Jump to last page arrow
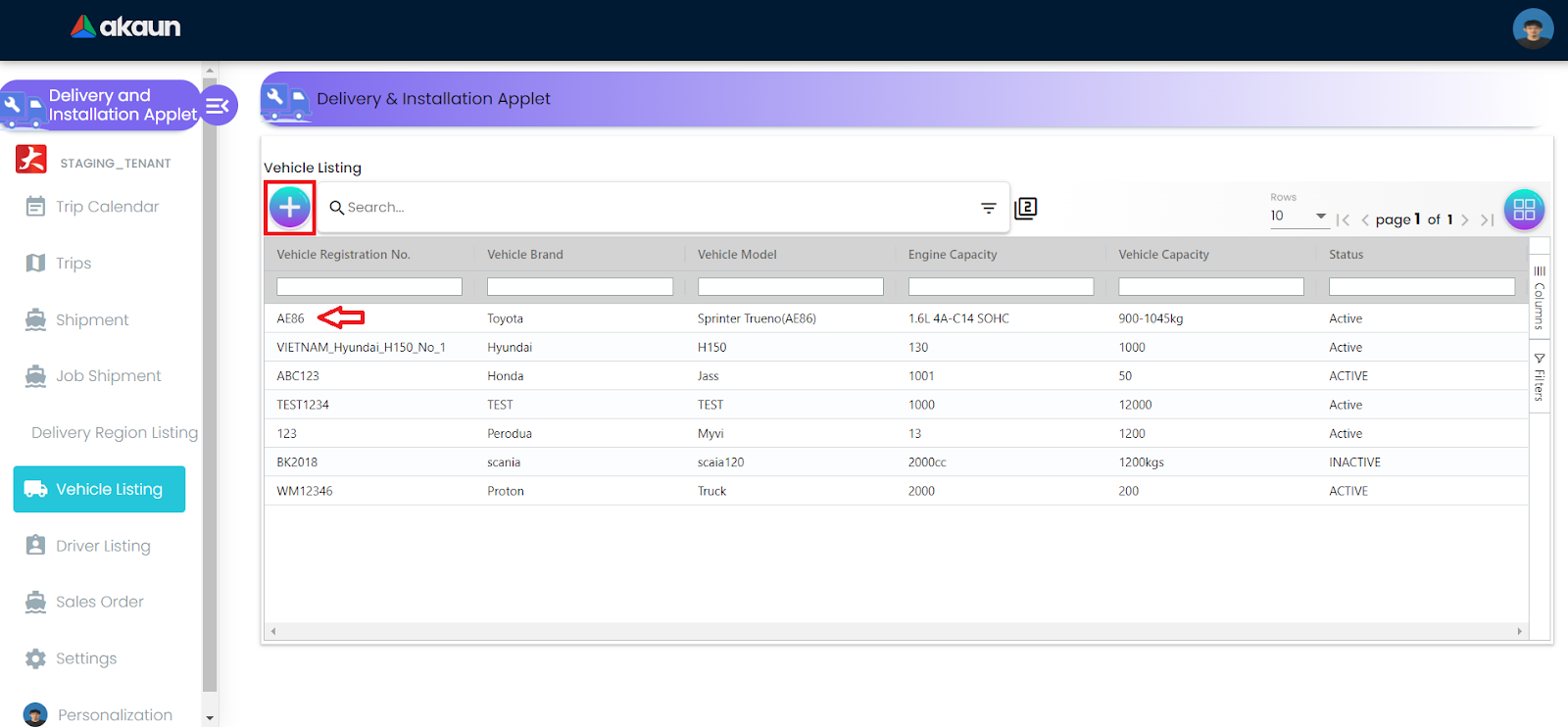This screenshot has height=727, width=1568. point(1488,220)
